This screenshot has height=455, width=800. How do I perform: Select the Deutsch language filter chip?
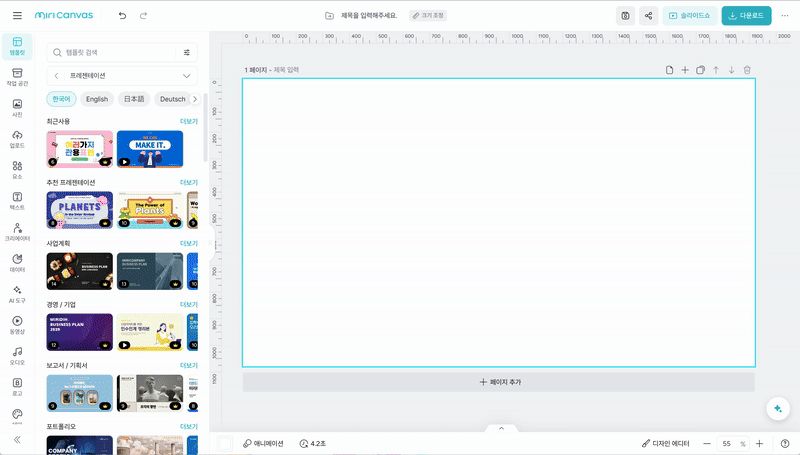tap(172, 99)
